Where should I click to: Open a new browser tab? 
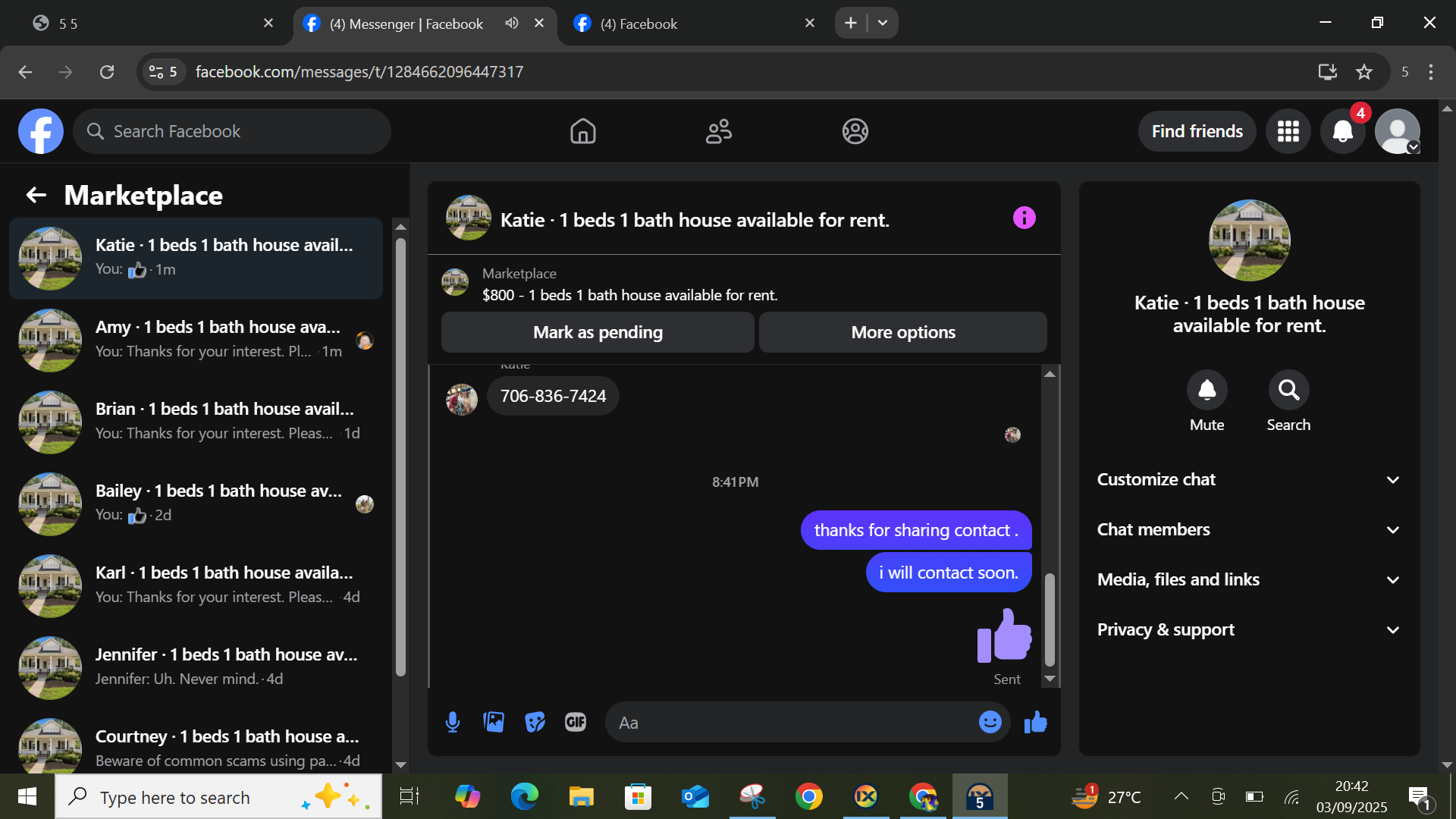click(851, 24)
